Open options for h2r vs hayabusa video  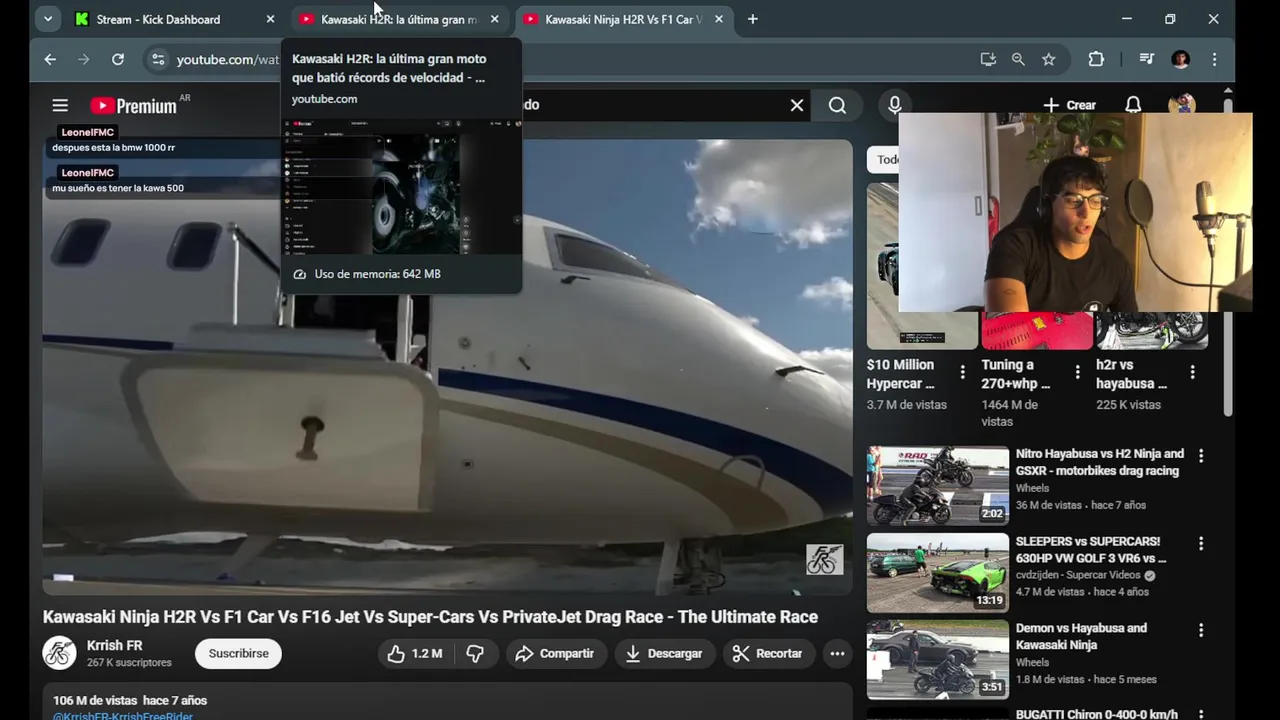1192,373
